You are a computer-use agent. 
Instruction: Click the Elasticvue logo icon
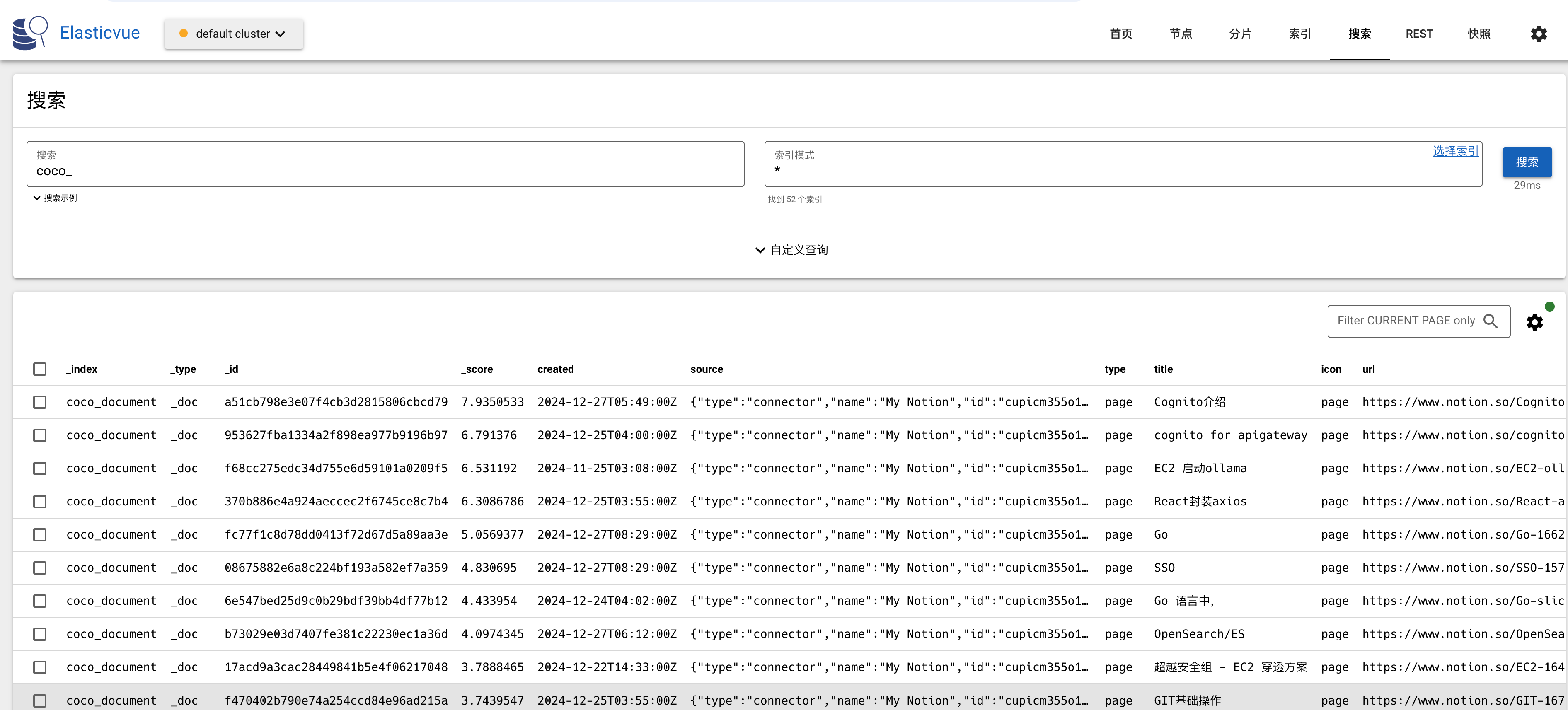[x=30, y=33]
